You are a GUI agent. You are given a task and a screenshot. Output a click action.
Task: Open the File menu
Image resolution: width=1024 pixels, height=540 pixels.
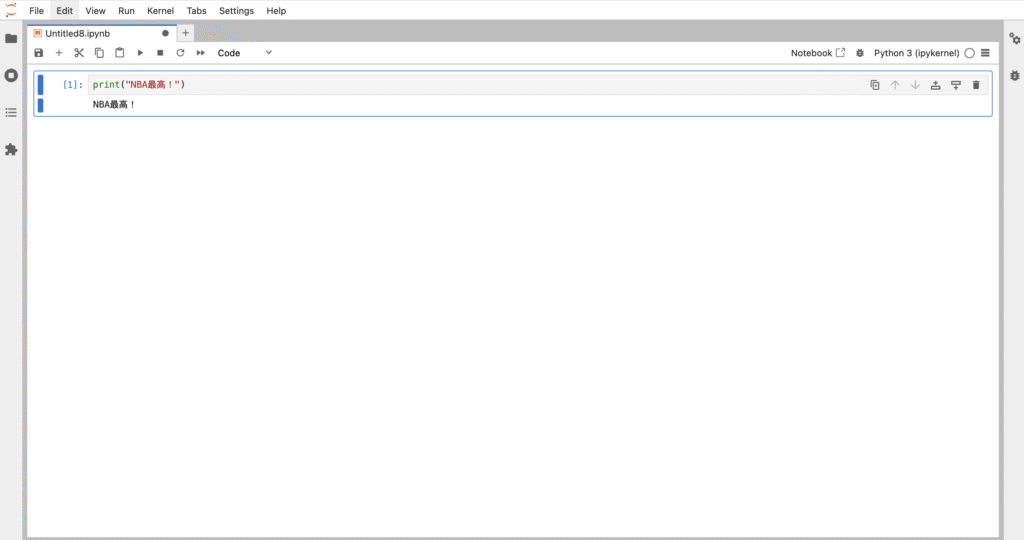coord(37,10)
